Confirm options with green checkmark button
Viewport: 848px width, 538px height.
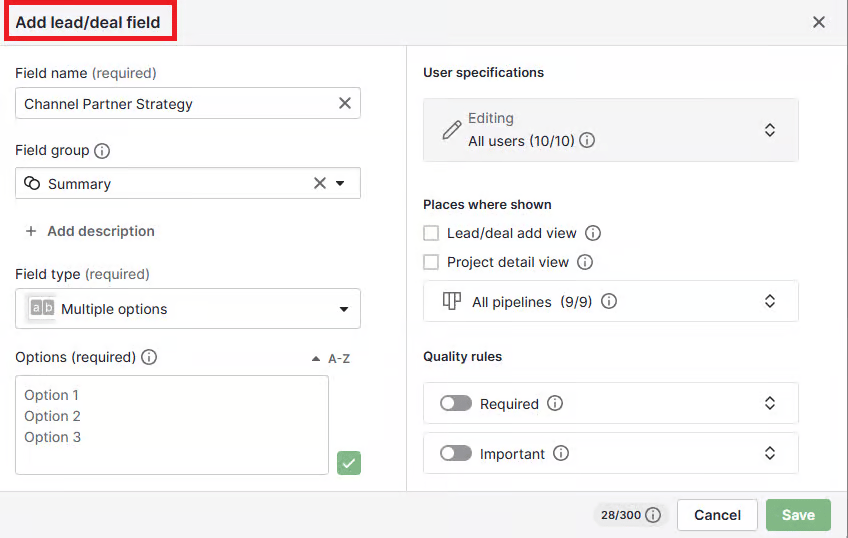[x=349, y=463]
